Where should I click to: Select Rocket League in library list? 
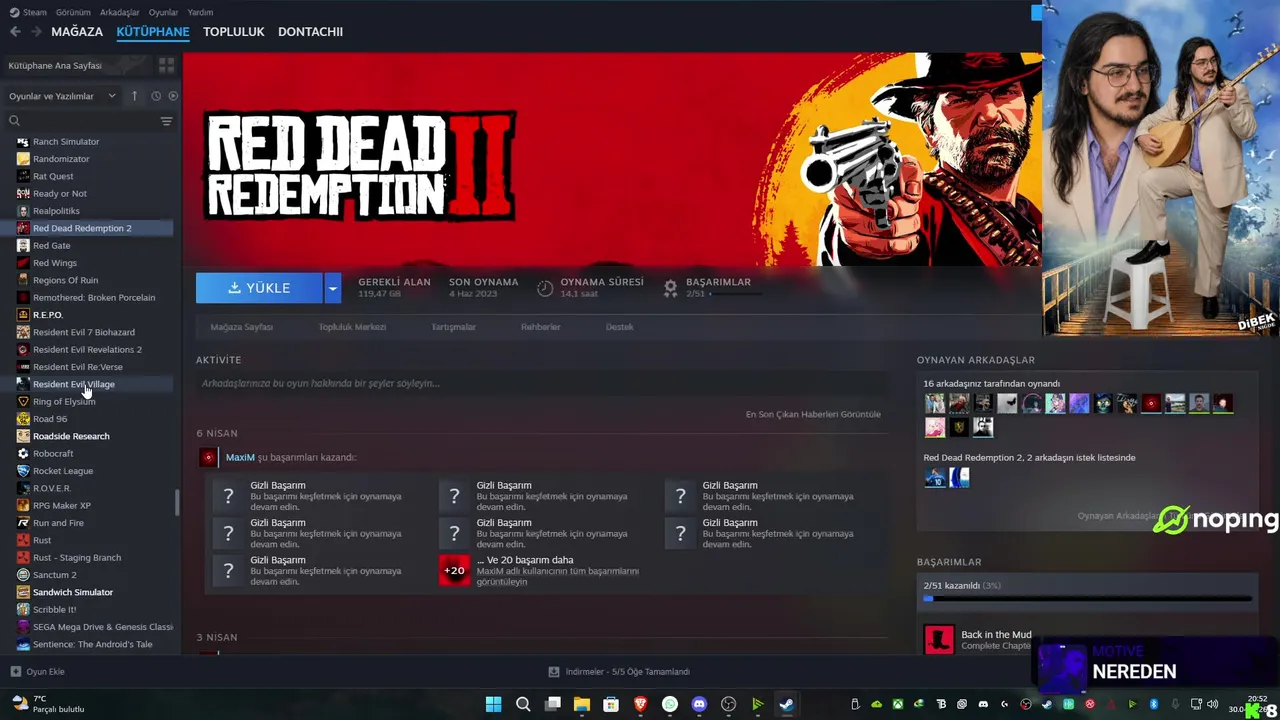(x=63, y=471)
